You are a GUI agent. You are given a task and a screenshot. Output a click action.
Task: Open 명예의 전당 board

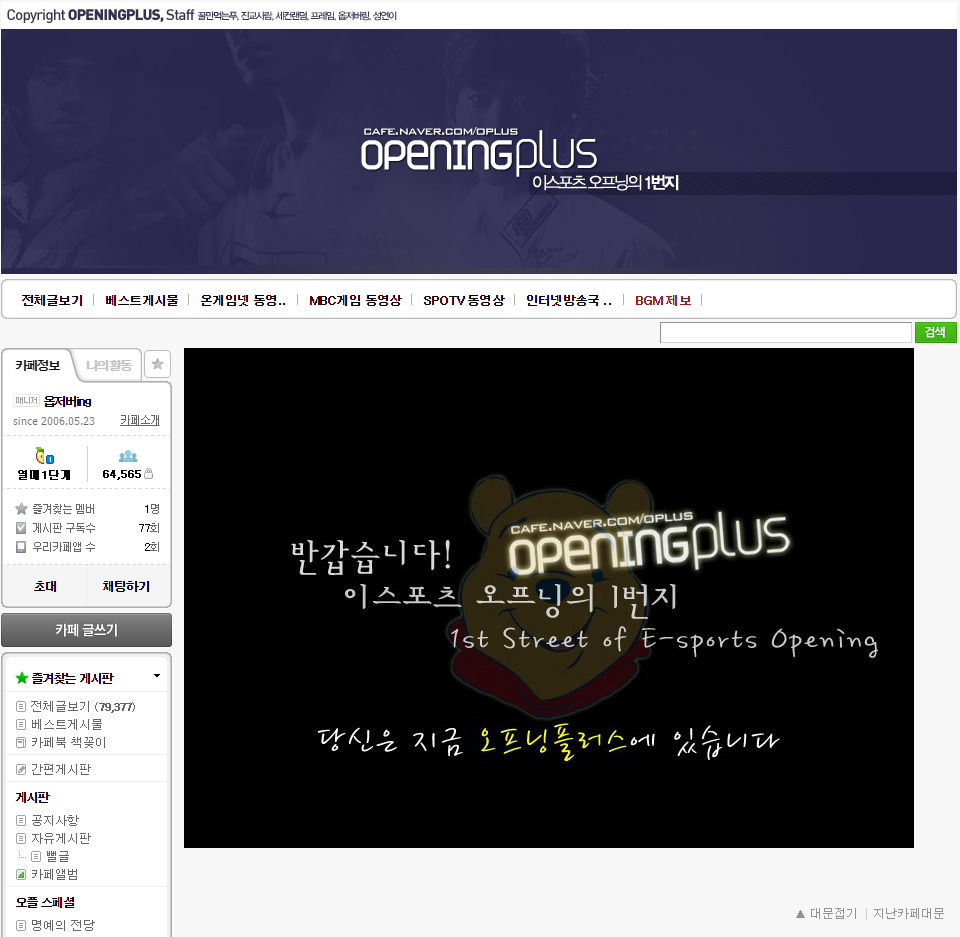[62, 925]
